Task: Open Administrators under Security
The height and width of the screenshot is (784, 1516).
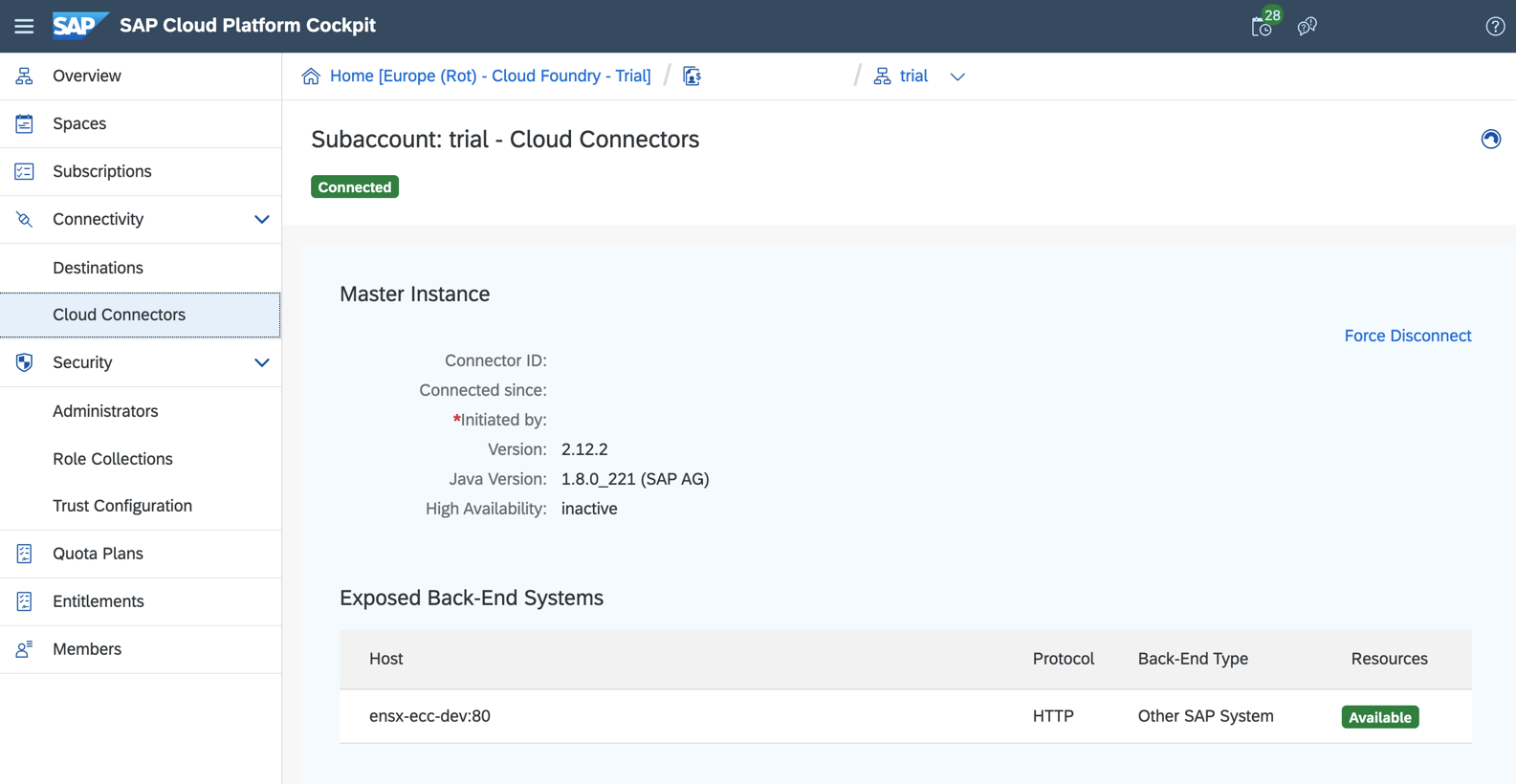Action: click(141, 411)
